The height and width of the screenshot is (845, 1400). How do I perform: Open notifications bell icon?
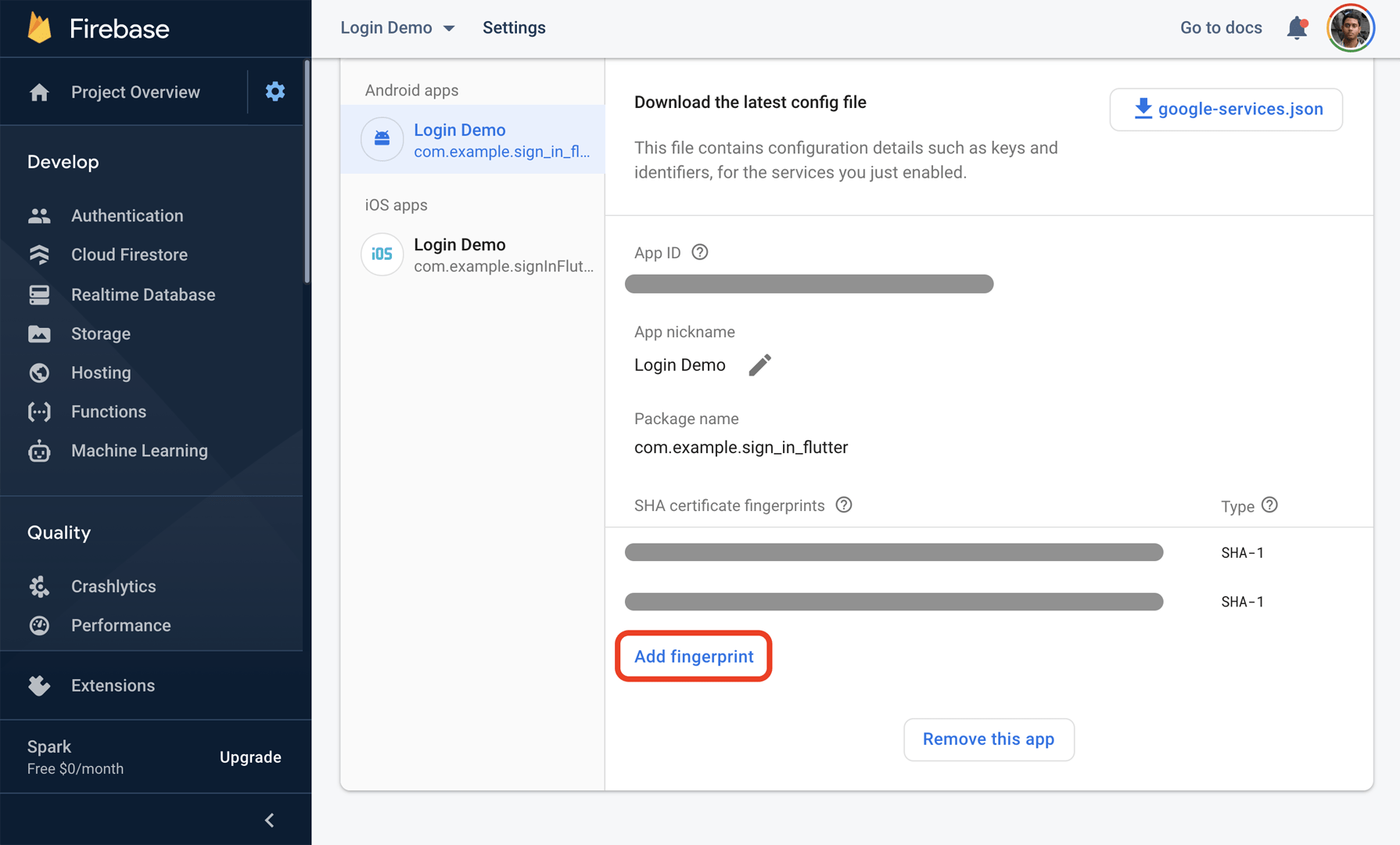point(1297,28)
